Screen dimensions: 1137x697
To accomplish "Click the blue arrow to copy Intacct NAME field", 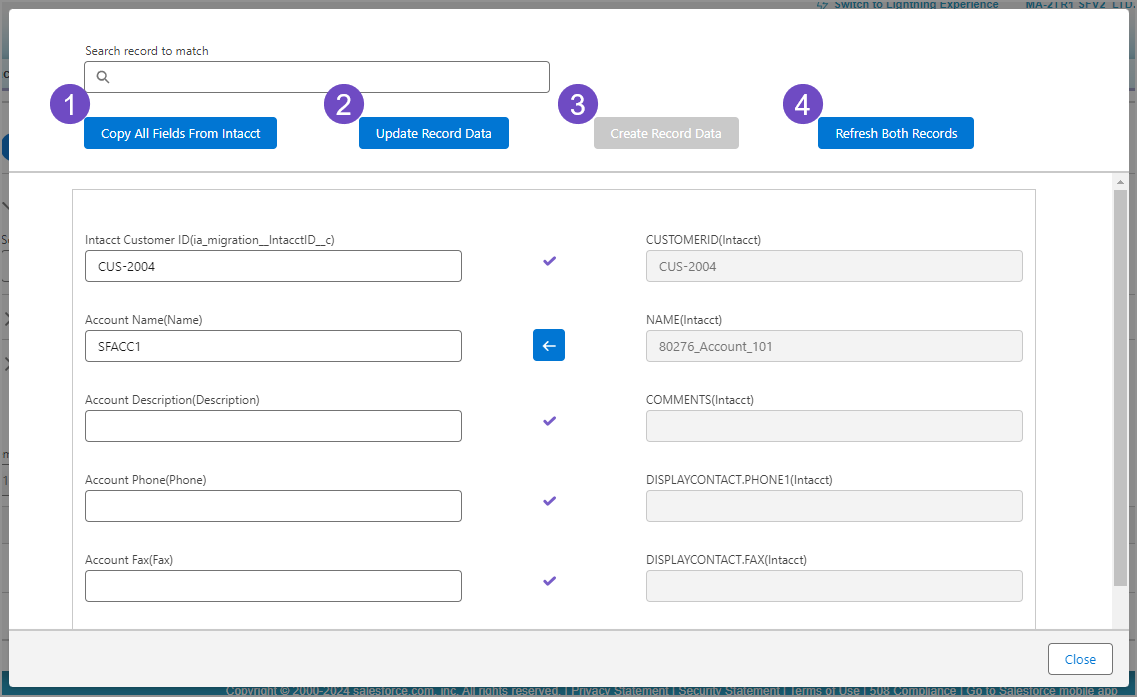I will [548, 344].
